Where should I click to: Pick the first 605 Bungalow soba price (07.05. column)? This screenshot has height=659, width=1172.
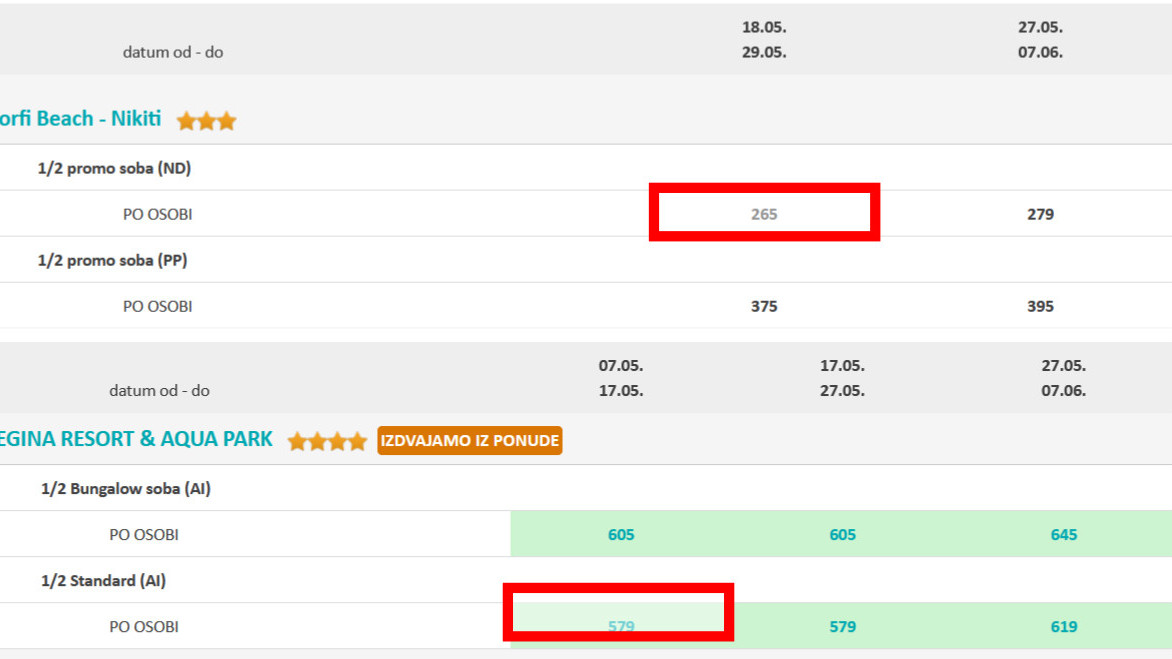(x=621, y=535)
